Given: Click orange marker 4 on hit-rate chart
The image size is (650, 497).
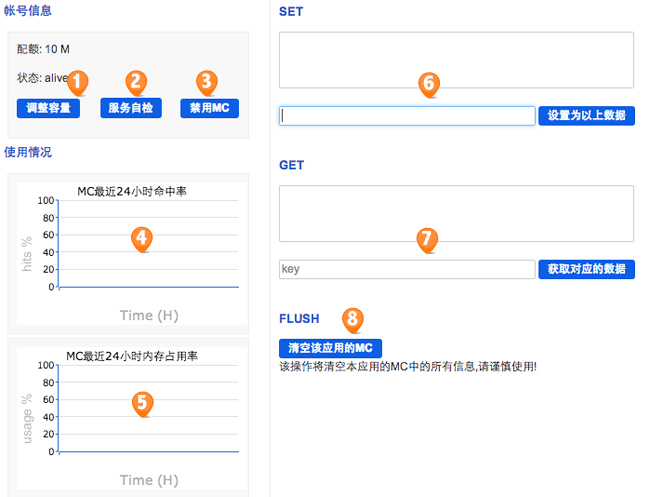Looking at the screenshot, I should click(x=142, y=238).
